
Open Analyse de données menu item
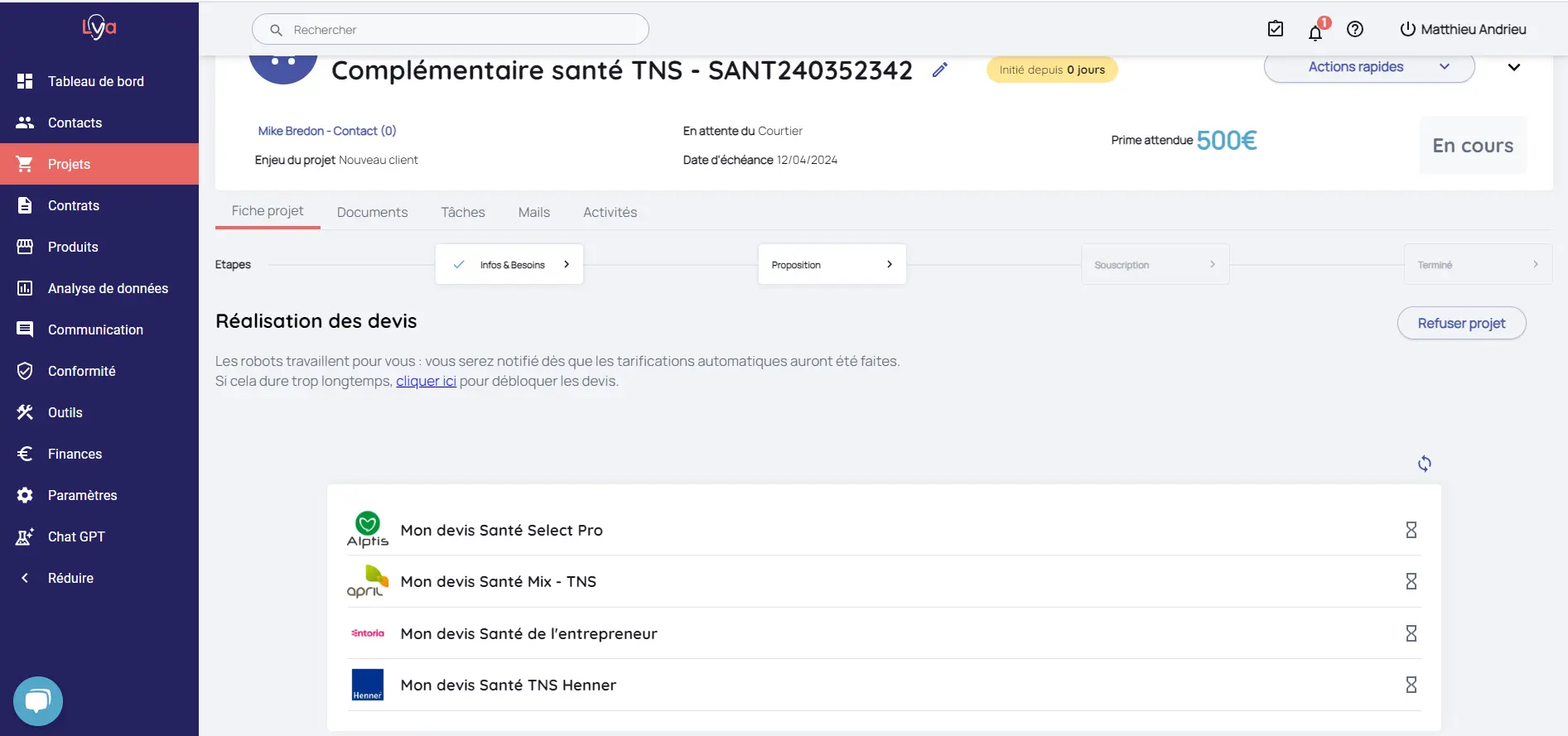99,288
